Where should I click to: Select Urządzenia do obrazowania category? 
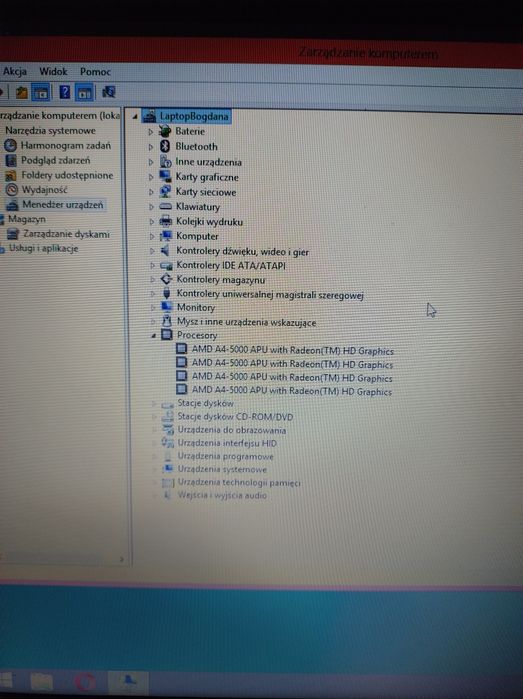click(x=232, y=430)
